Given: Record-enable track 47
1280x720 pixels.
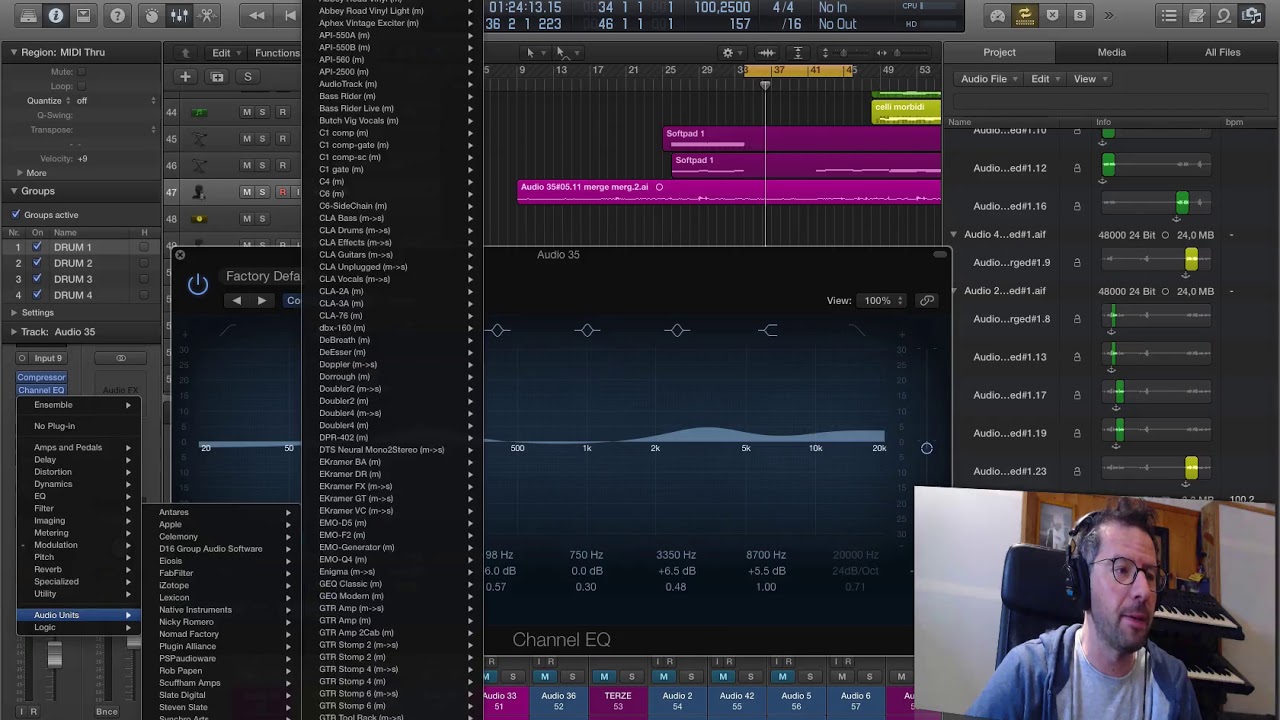Looking at the screenshot, I should [x=282, y=192].
